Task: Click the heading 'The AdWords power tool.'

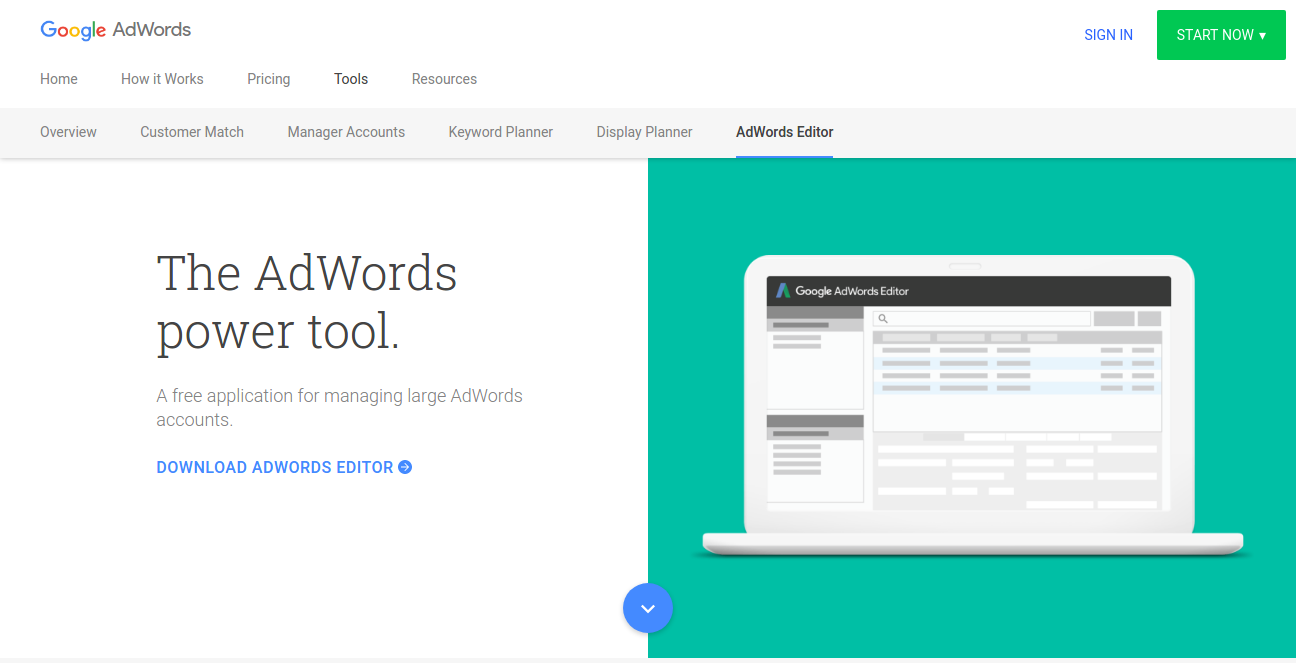Action: [x=307, y=302]
